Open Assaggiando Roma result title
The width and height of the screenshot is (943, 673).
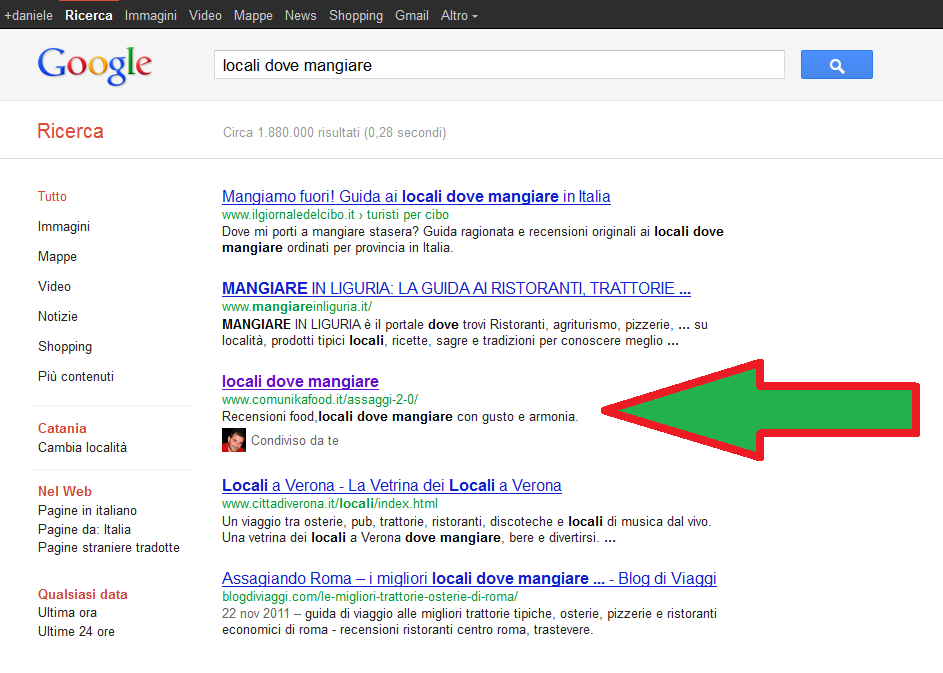[x=469, y=579]
